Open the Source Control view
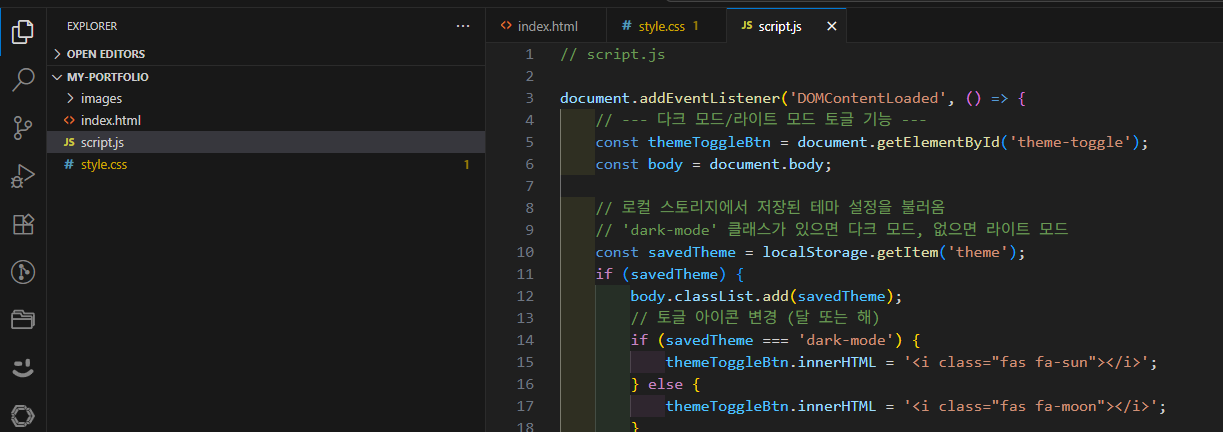This screenshot has width=1223, height=432. [x=23, y=128]
